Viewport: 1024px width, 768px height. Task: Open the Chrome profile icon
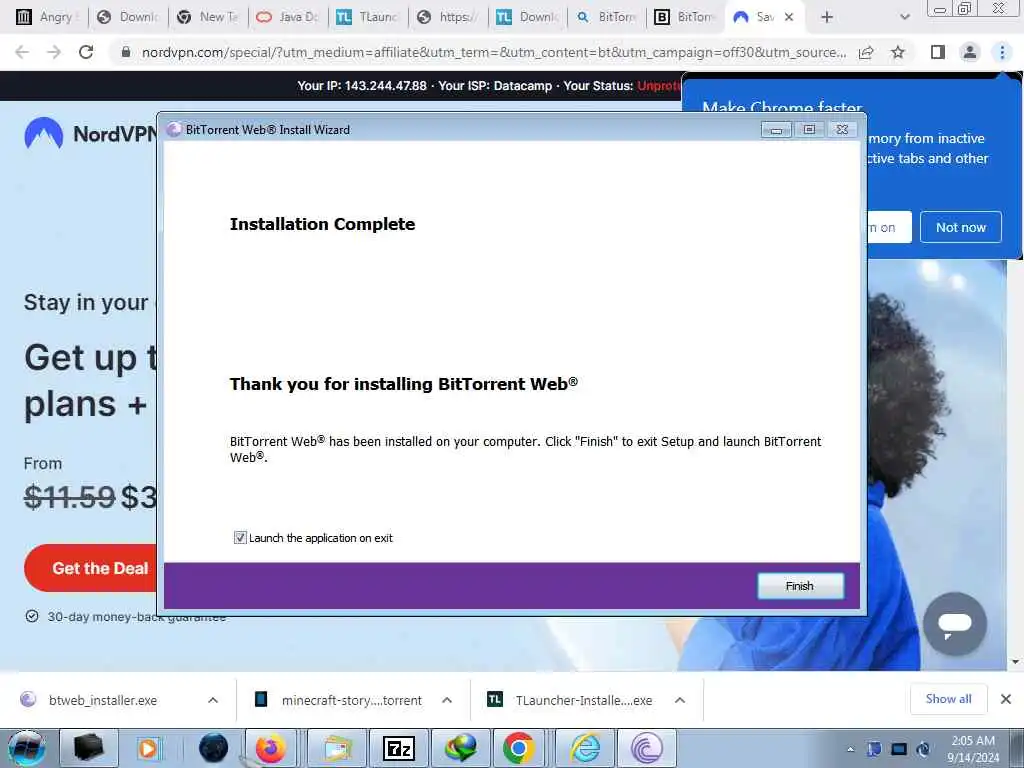[970, 52]
